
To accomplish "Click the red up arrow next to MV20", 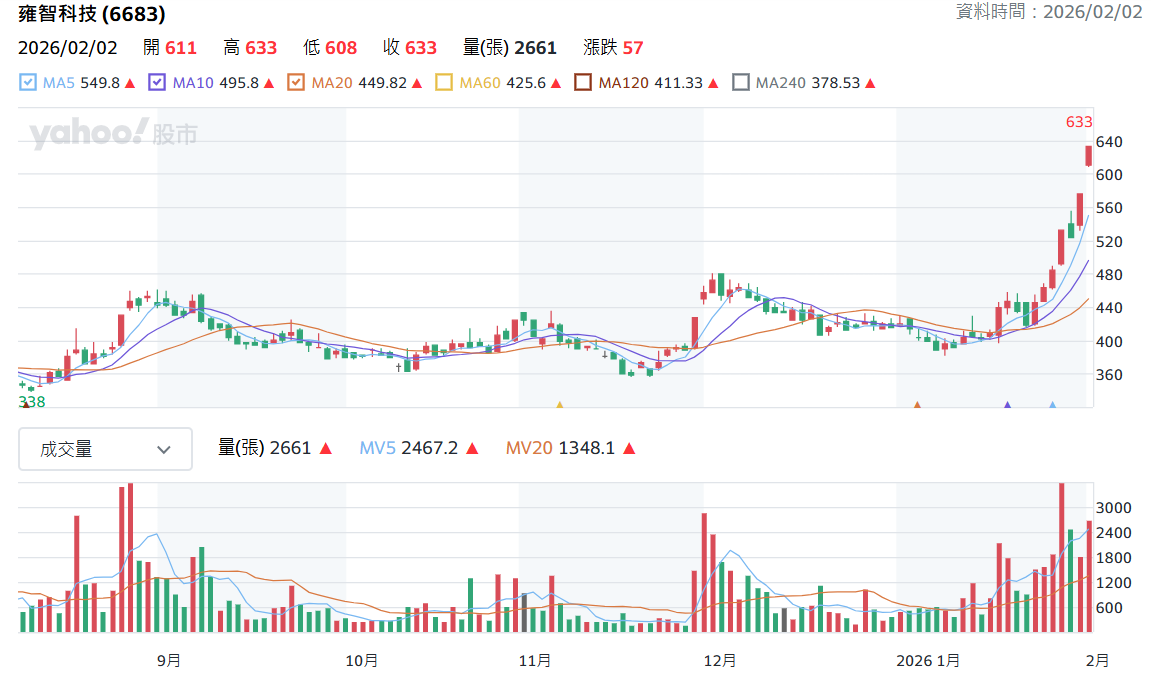I will click(629, 449).
